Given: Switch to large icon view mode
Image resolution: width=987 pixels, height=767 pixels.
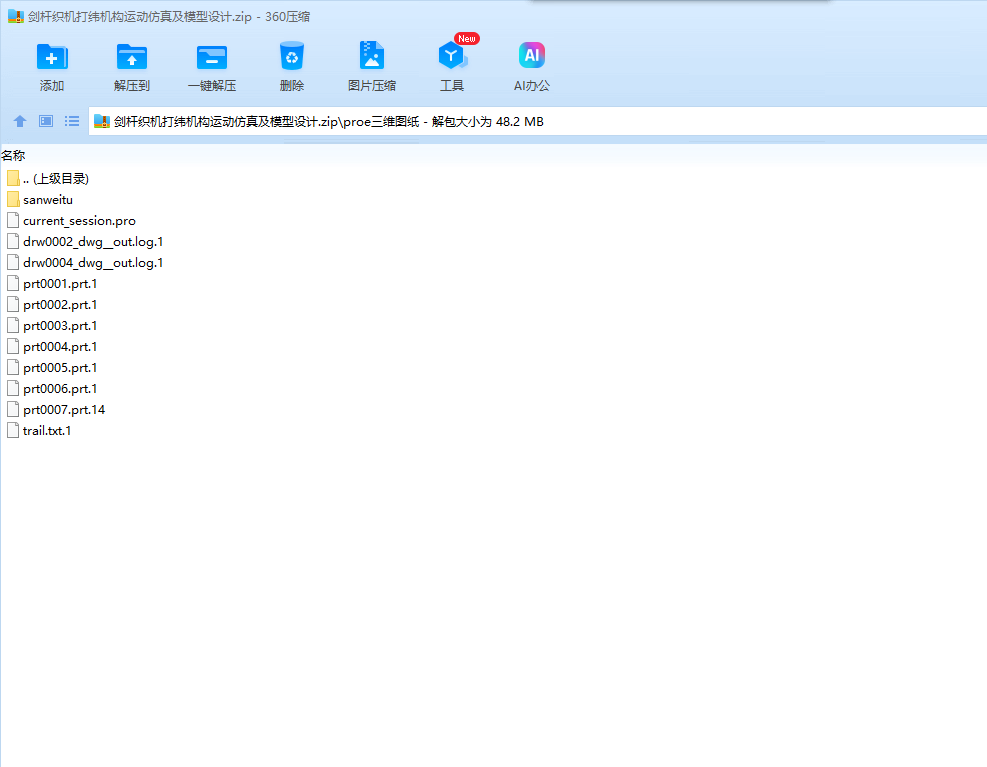Looking at the screenshot, I should (46, 121).
